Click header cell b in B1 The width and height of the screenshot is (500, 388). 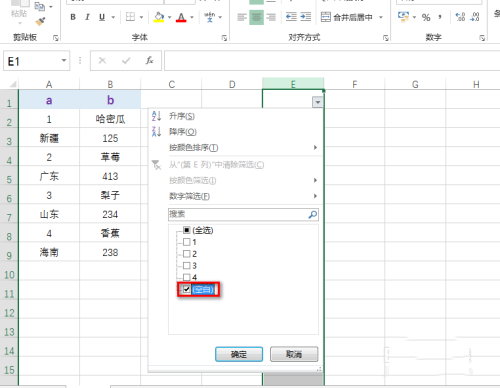click(x=110, y=100)
